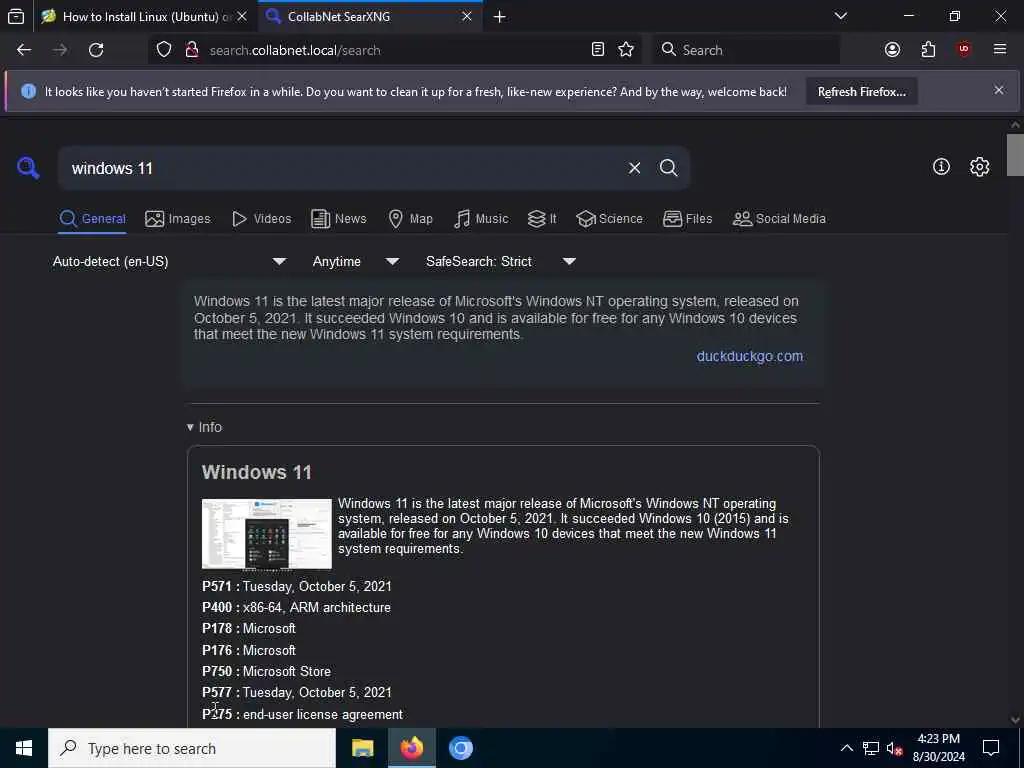Select the Map search category
1024x768 pixels.
click(x=410, y=219)
